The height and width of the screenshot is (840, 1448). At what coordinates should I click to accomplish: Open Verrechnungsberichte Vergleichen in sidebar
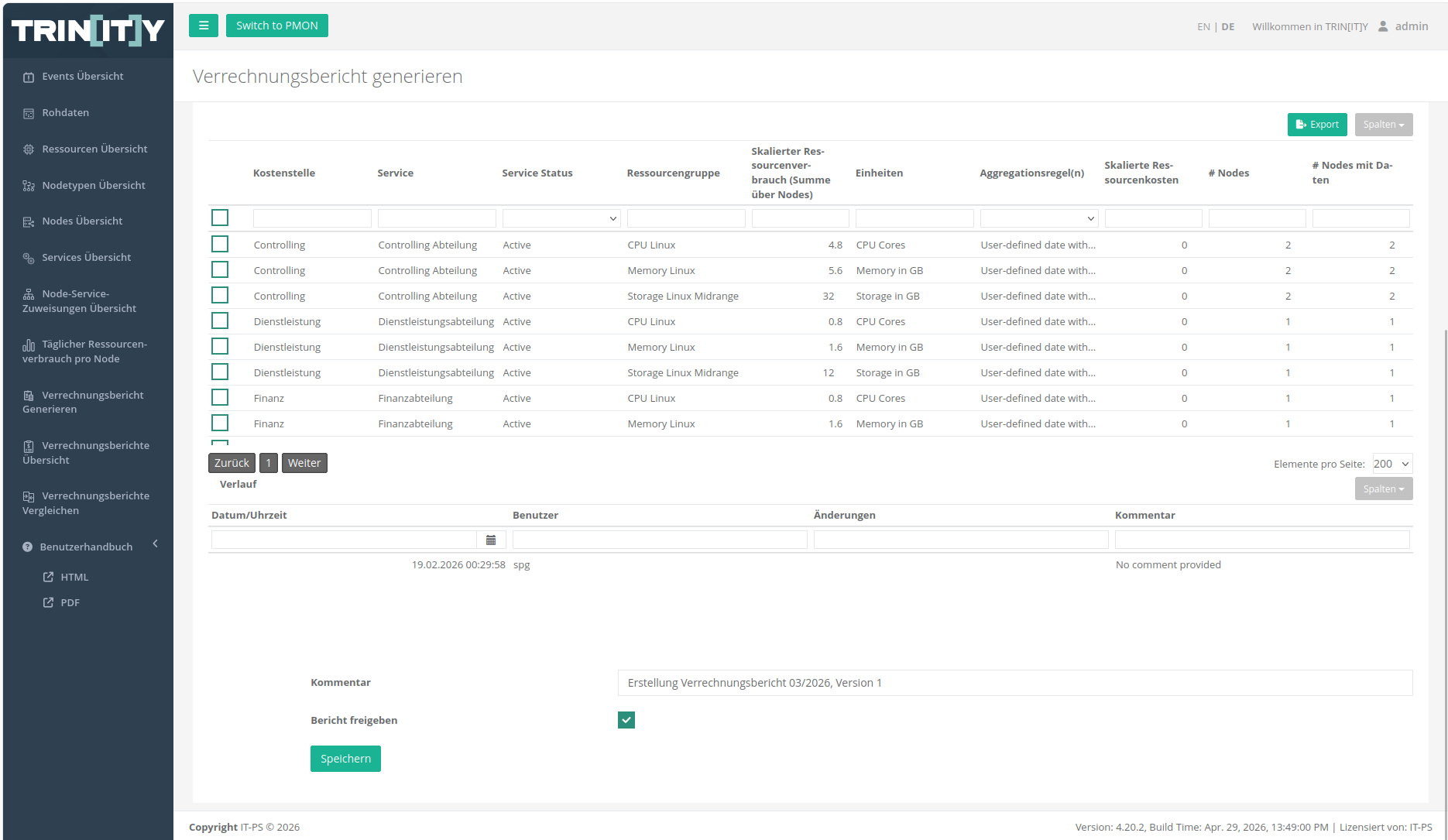(86, 503)
